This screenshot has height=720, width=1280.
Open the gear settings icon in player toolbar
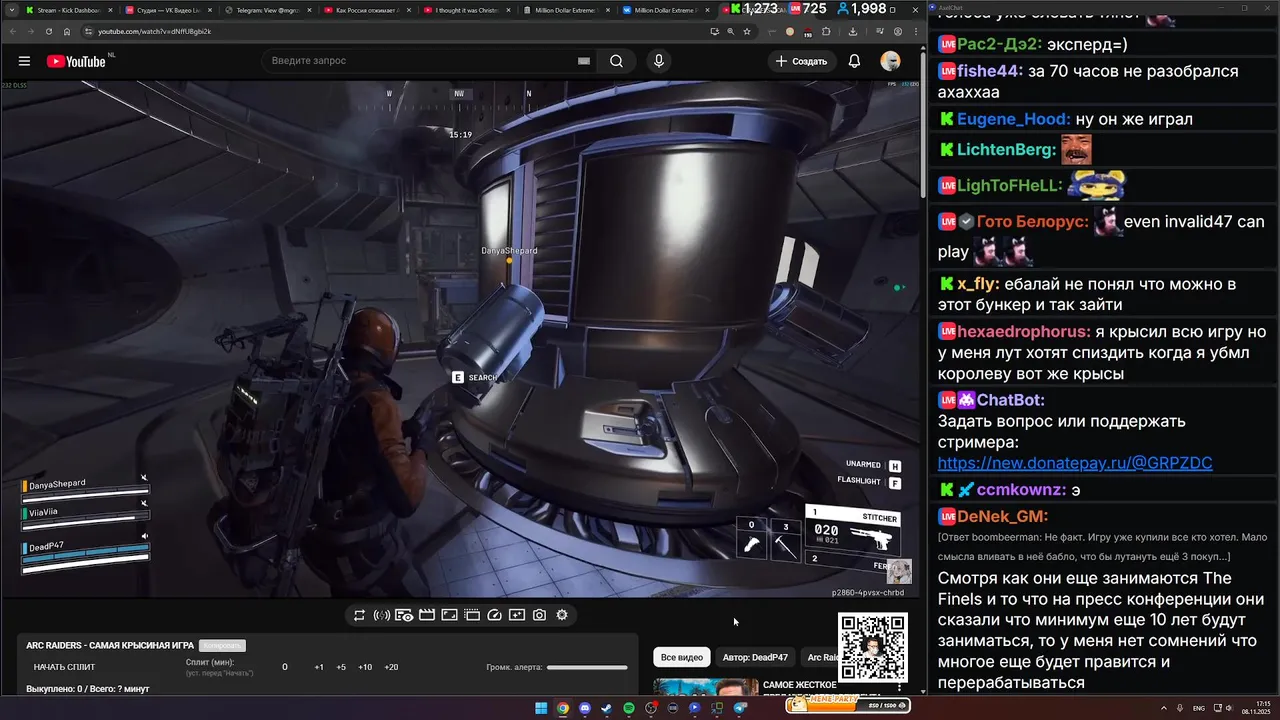[x=562, y=615]
